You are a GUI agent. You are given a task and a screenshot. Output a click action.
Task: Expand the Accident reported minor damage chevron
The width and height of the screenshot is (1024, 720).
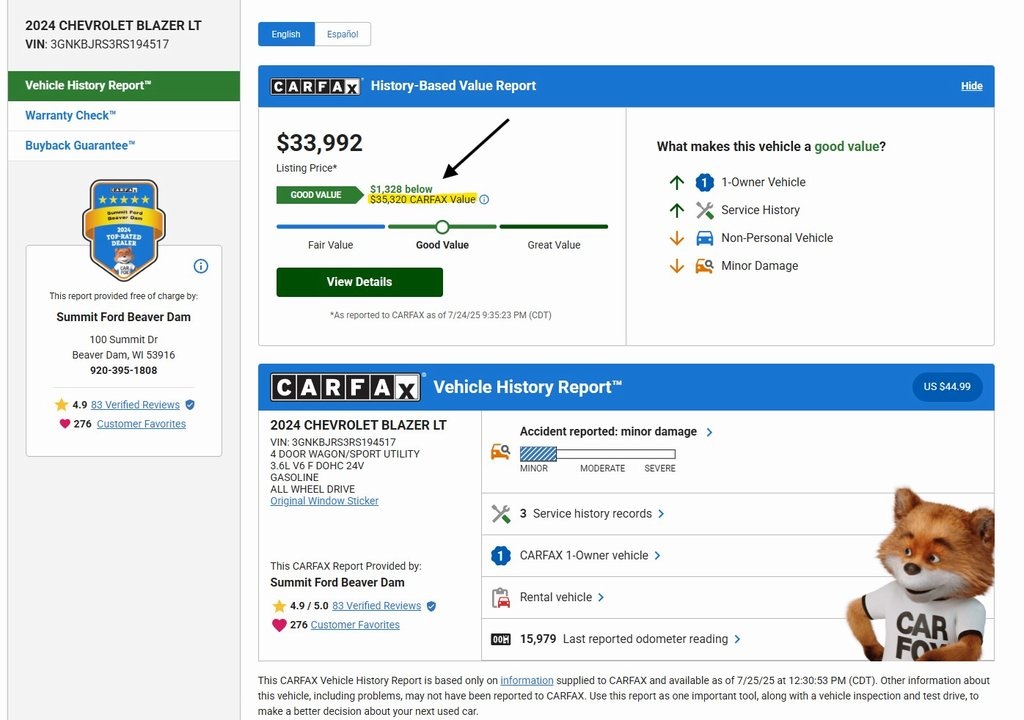[x=709, y=432]
